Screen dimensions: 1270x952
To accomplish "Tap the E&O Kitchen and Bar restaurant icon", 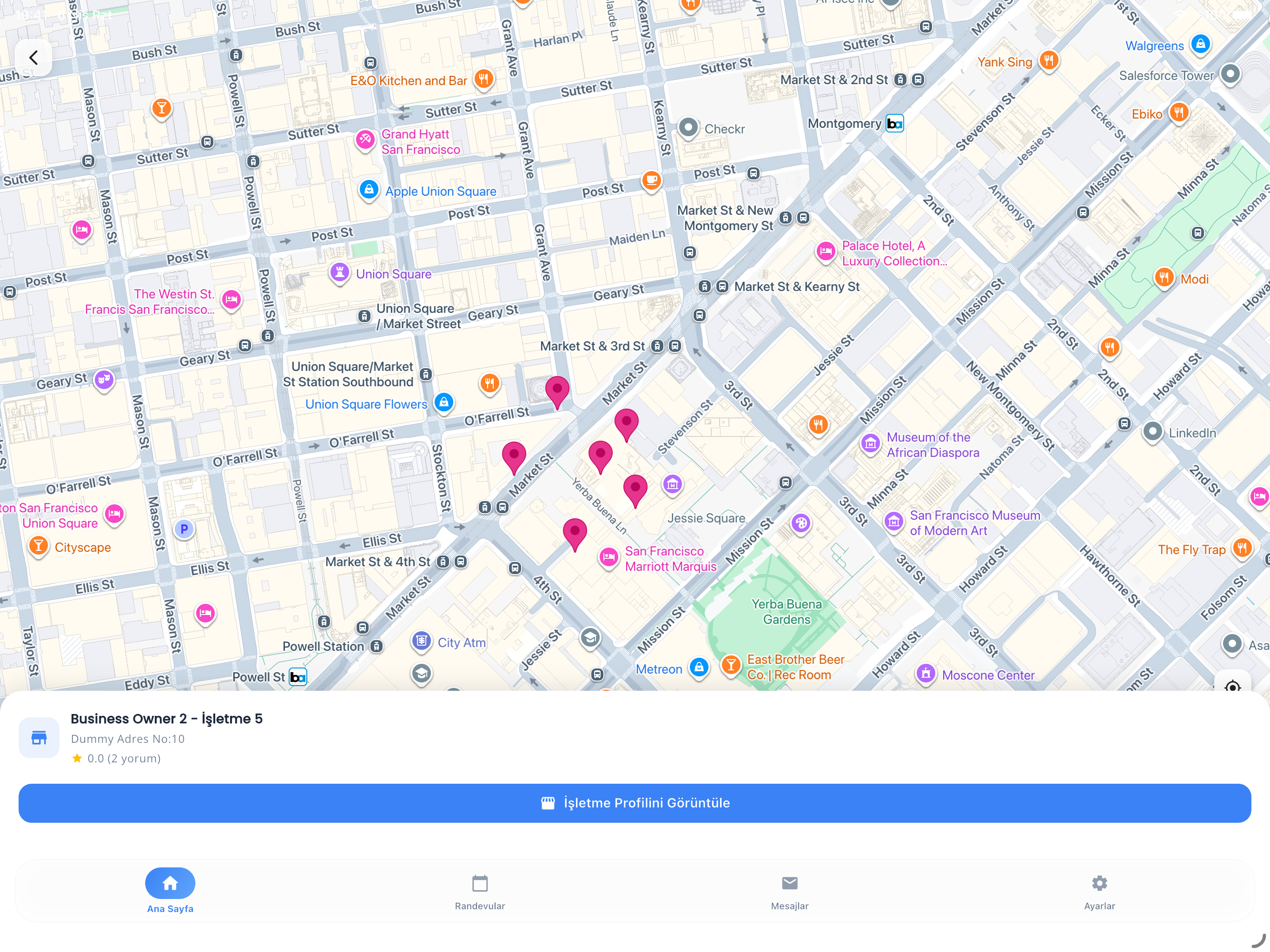I will (x=484, y=79).
